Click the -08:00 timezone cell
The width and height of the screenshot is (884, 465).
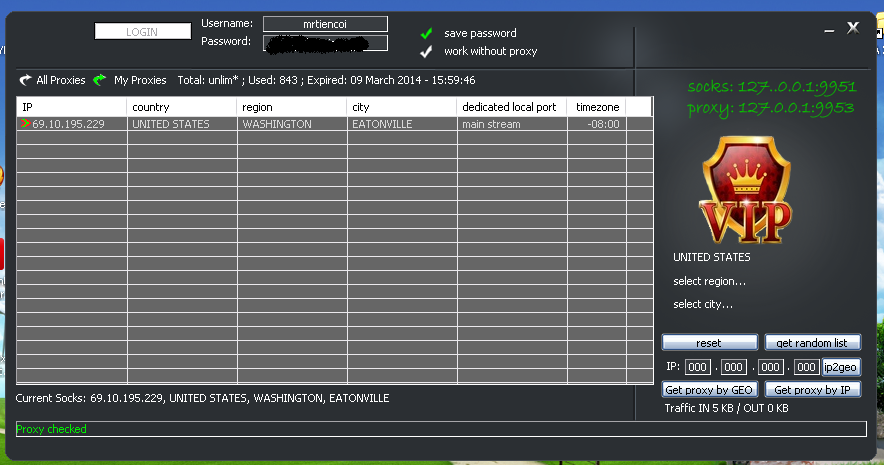(596, 124)
